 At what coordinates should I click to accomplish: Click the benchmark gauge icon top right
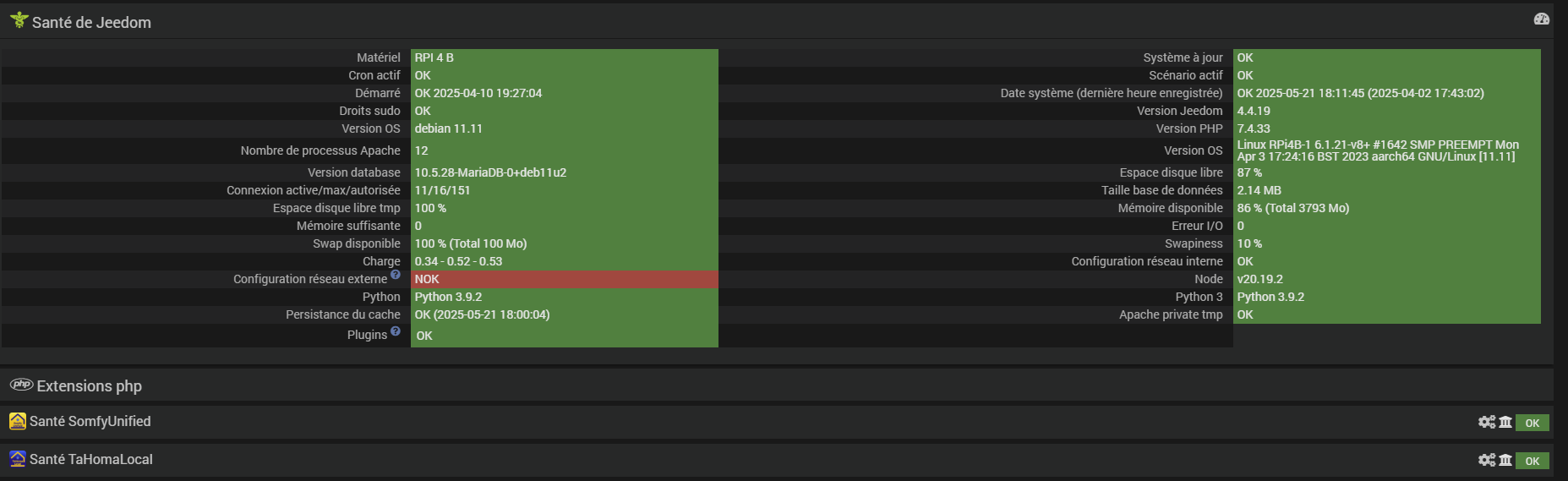pyautogui.click(x=1541, y=19)
